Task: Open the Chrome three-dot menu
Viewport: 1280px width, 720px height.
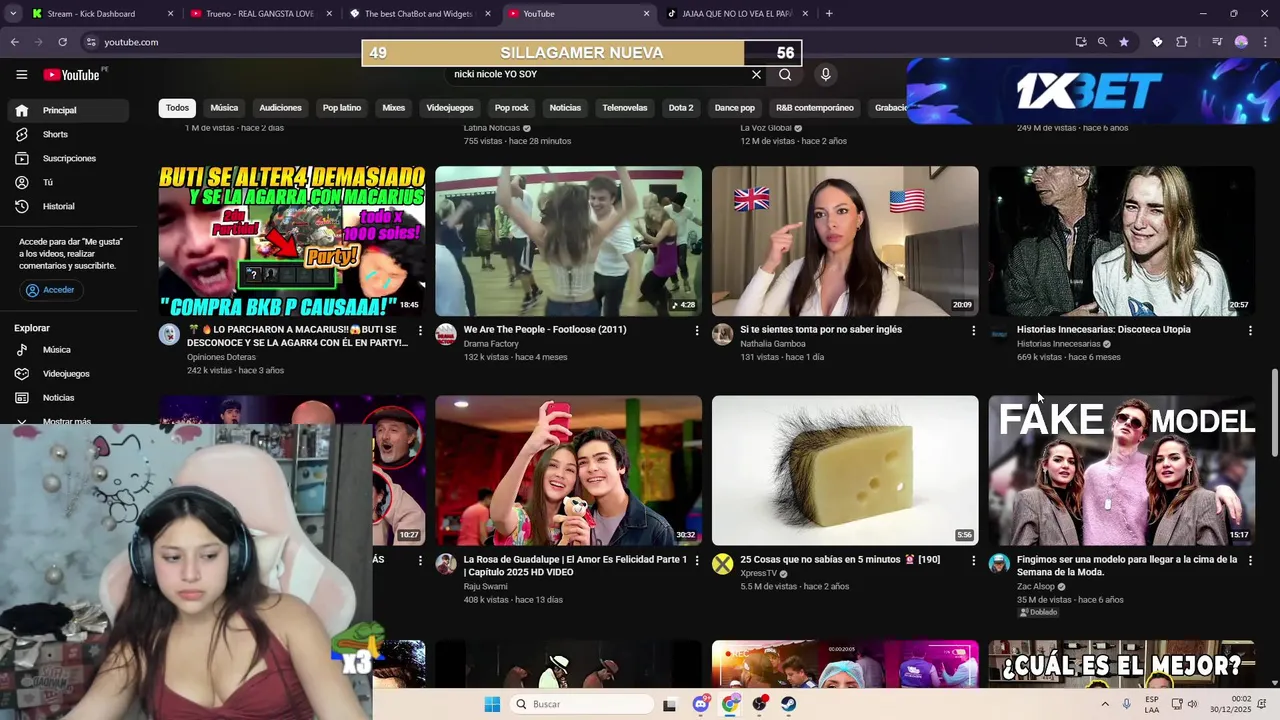Action: 1264,42
